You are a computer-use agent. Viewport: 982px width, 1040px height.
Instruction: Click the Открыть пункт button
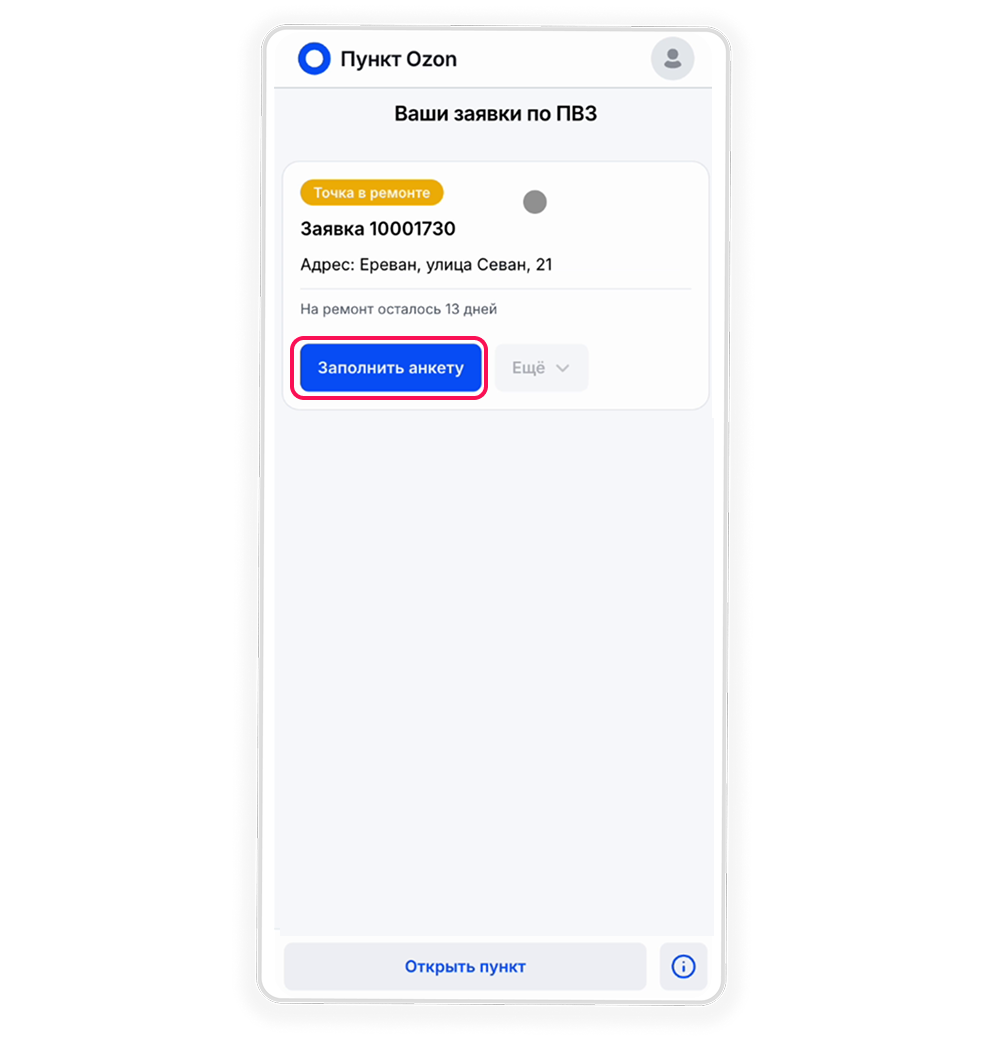[x=465, y=966]
